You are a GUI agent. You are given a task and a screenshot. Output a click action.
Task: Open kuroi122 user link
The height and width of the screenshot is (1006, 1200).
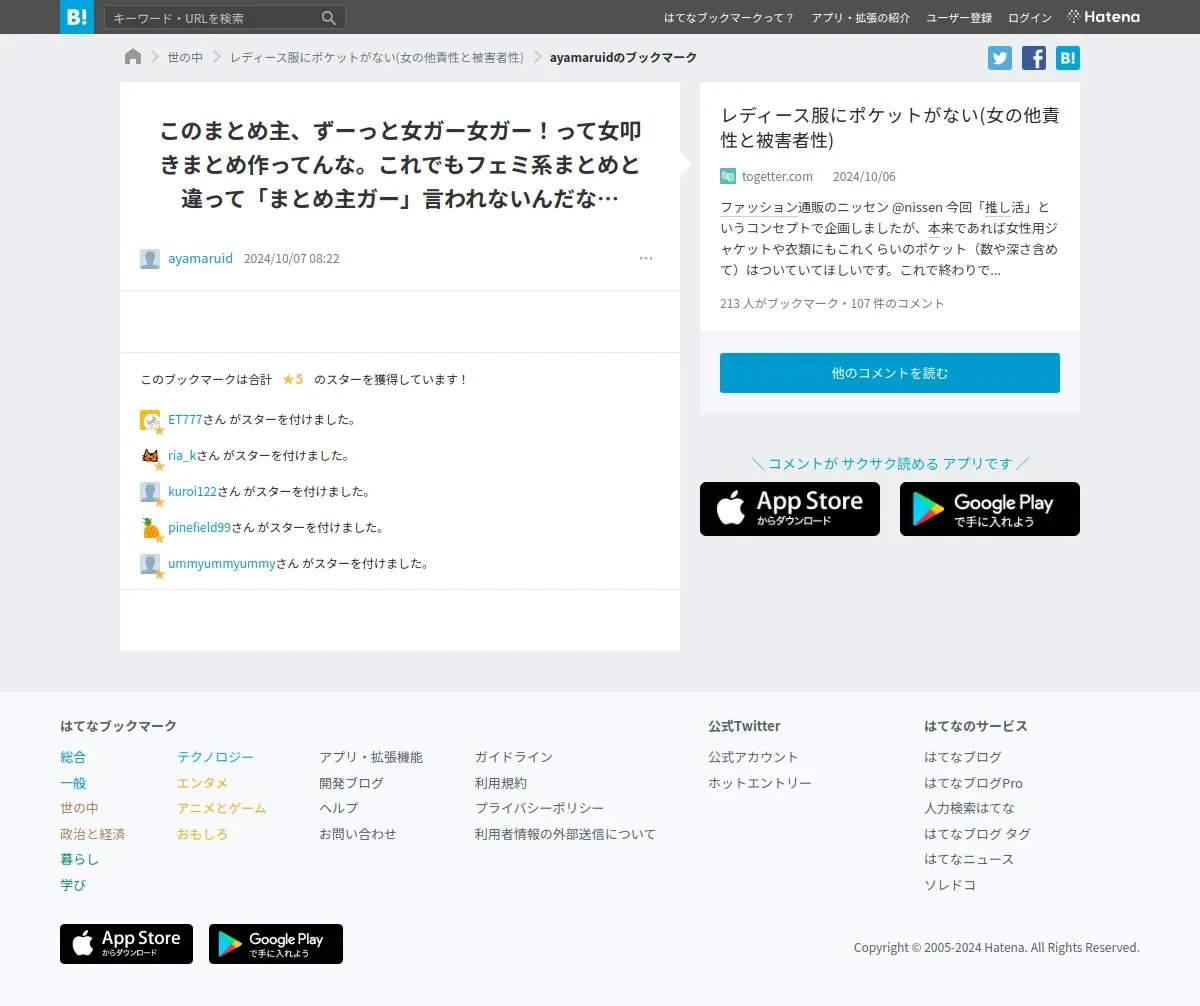coord(192,492)
